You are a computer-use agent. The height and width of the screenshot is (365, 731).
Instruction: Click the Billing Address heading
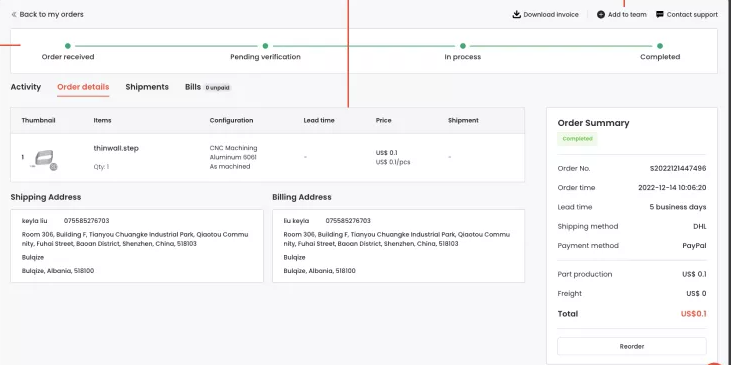tap(302, 197)
